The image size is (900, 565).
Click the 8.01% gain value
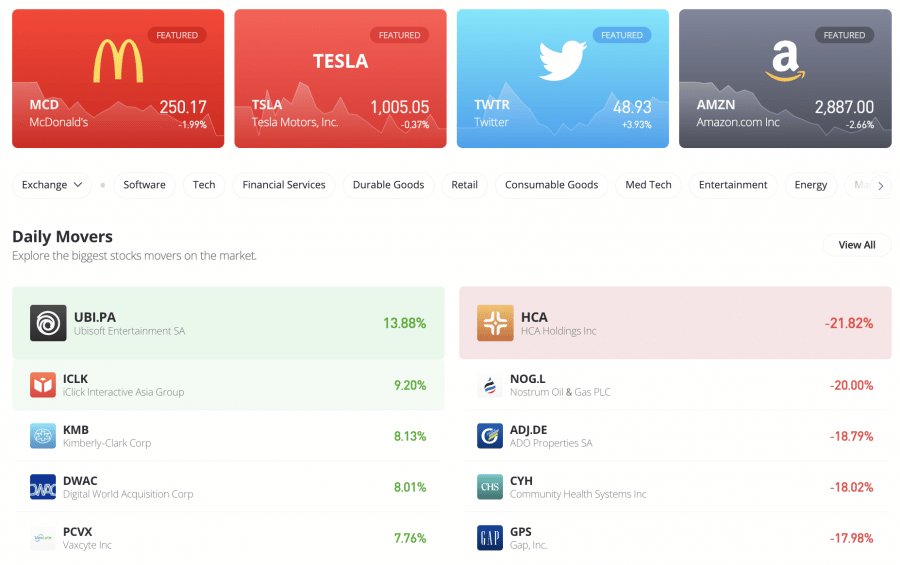point(410,487)
